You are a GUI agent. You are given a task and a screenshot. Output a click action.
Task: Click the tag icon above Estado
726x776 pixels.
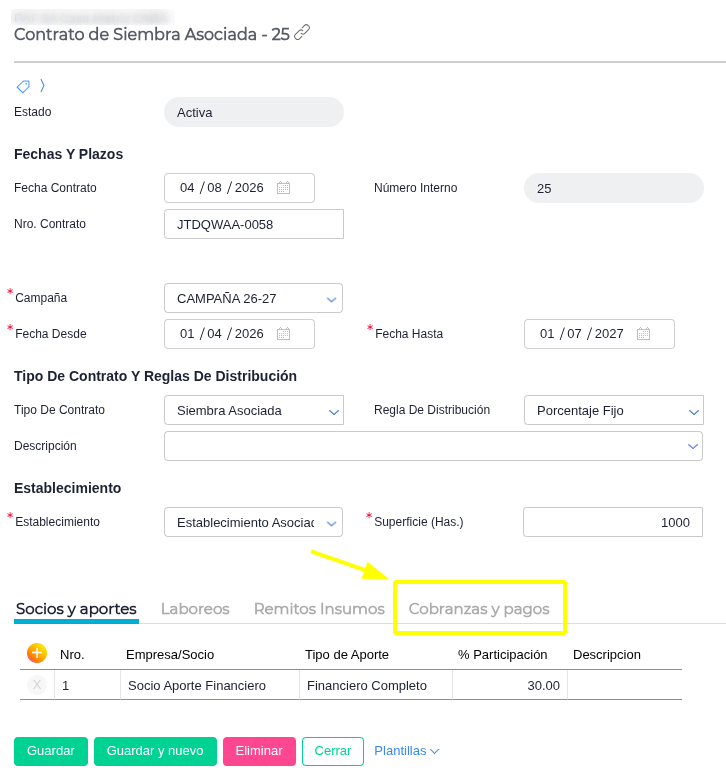coord(23,87)
